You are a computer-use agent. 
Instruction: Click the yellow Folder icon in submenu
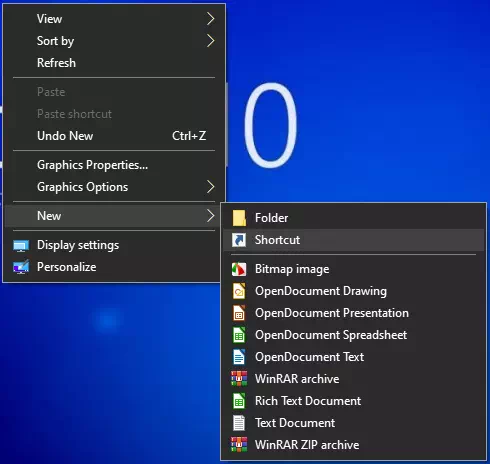click(x=239, y=218)
